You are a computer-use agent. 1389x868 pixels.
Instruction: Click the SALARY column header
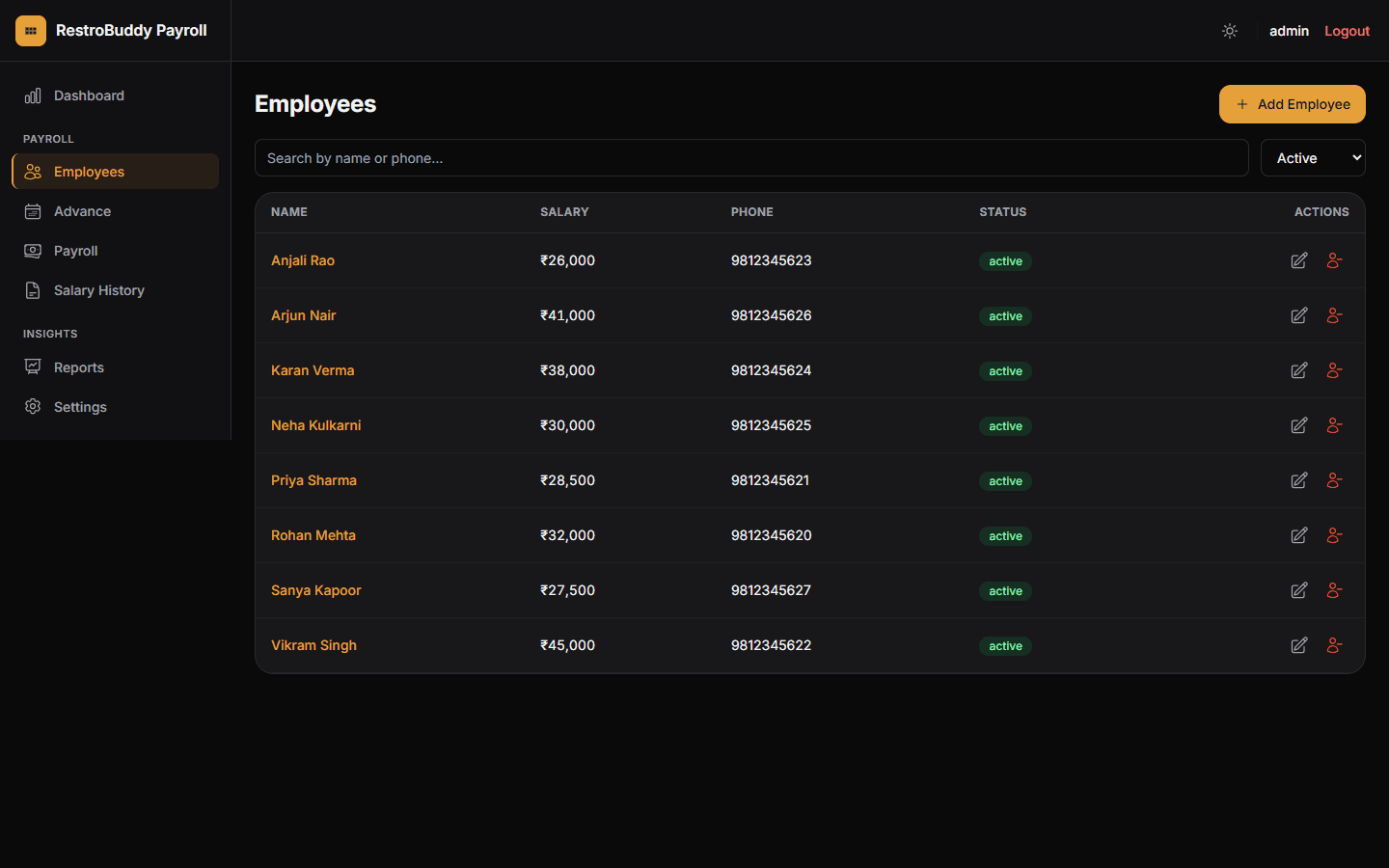(564, 212)
